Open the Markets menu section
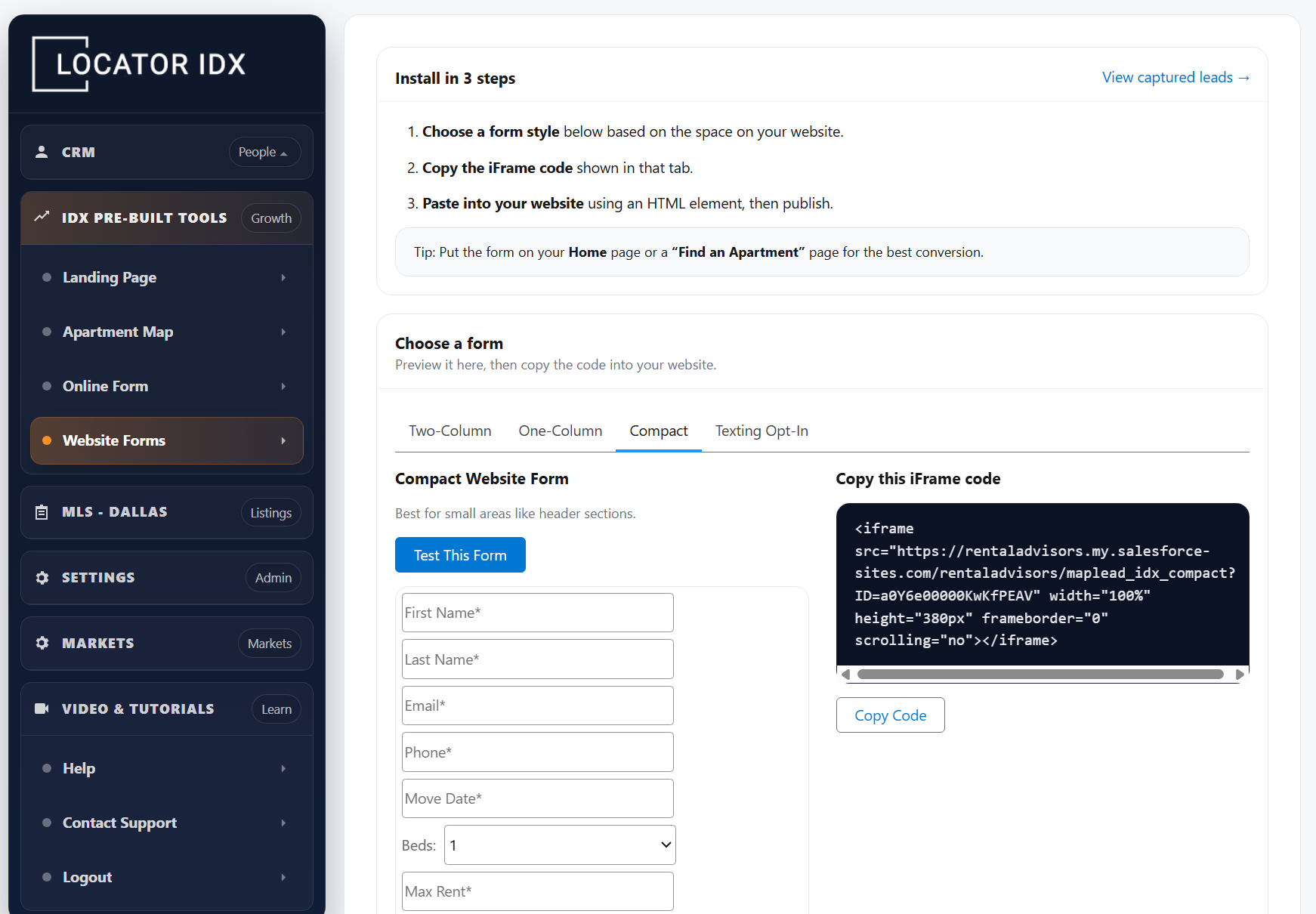 coord(167,643)
